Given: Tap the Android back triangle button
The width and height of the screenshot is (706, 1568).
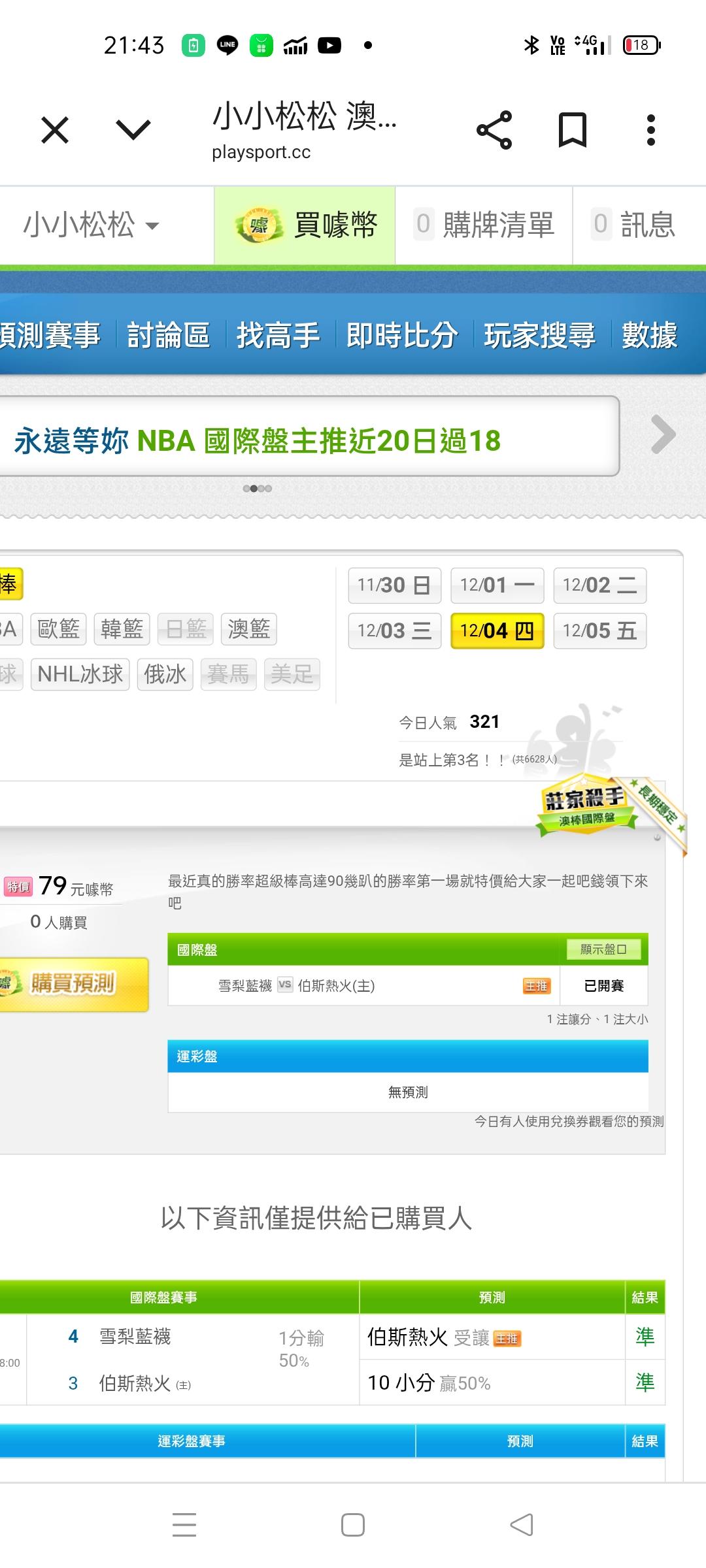Looking at the screenshot, I should click(522, 1525).
